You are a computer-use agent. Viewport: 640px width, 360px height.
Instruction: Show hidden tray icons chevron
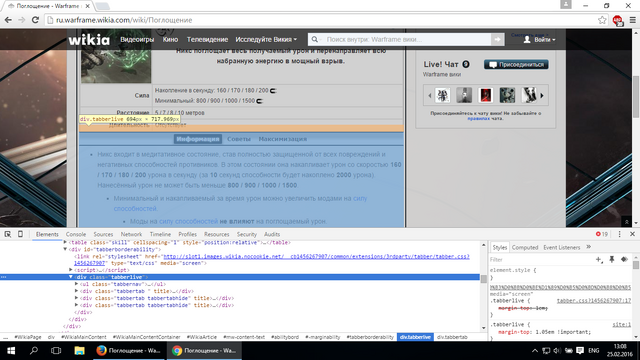click(535, 351)
